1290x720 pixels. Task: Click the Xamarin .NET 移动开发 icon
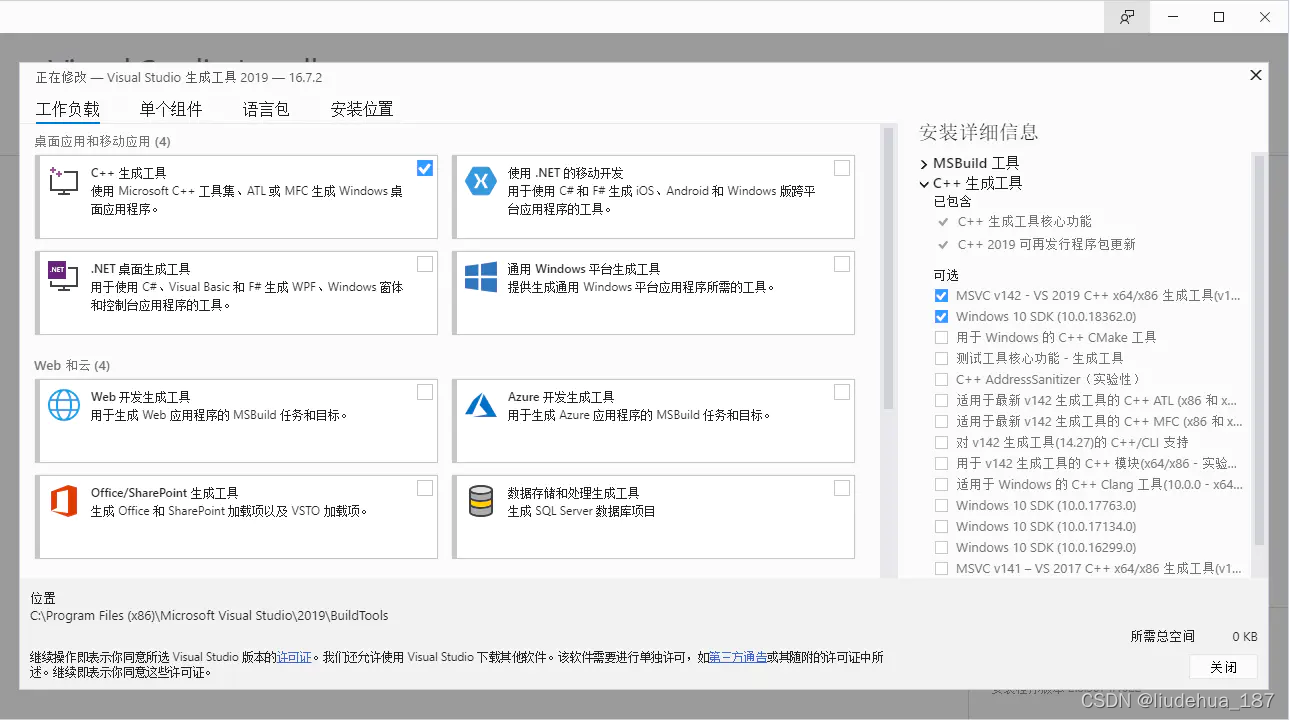[x=481, y=181]
